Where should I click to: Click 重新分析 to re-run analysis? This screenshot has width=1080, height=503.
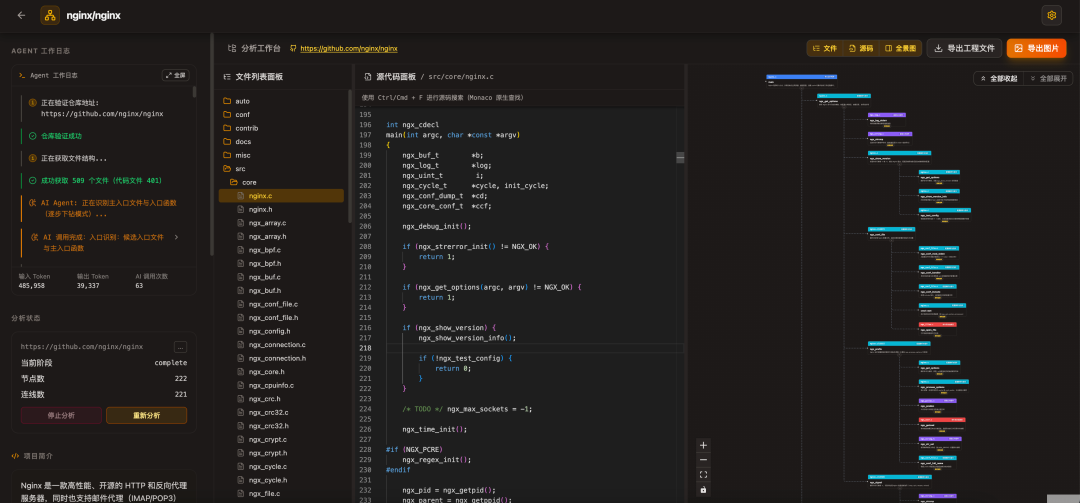[146, 415]
